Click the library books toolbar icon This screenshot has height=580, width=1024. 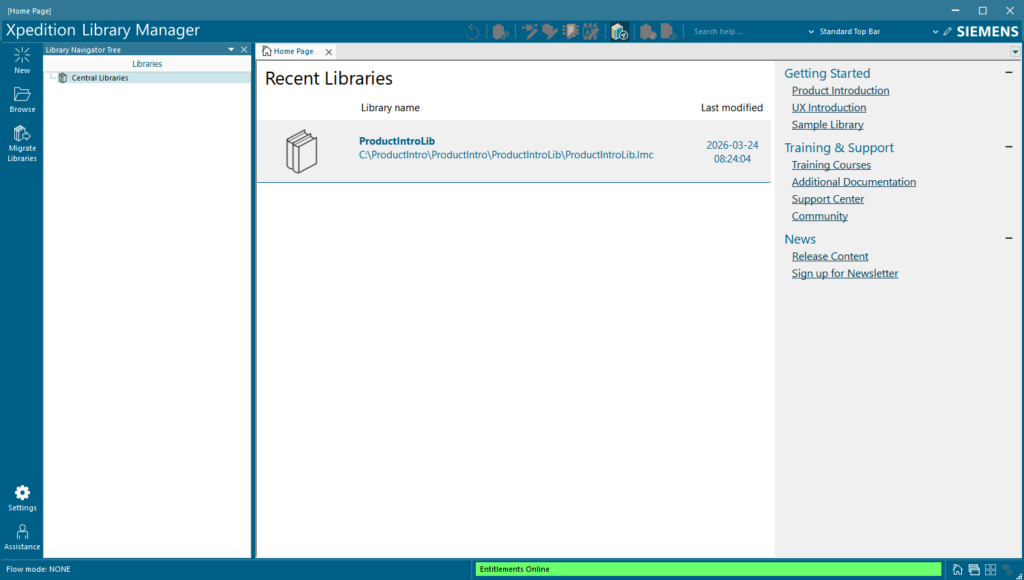pos(619,31)
